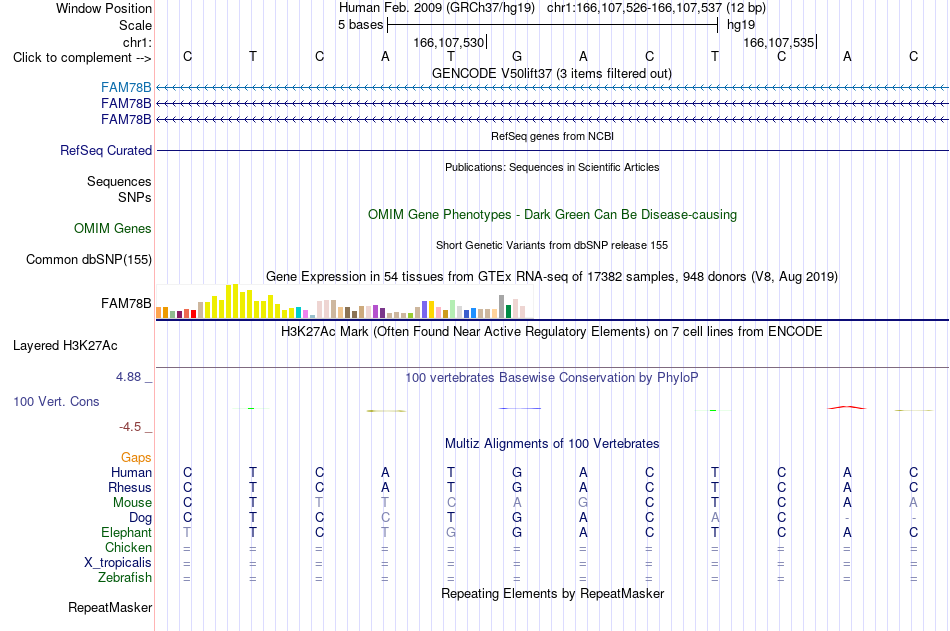Click the orange Gaps label
This screenshot has width=950, height=631.
click(x=136, y=458)
